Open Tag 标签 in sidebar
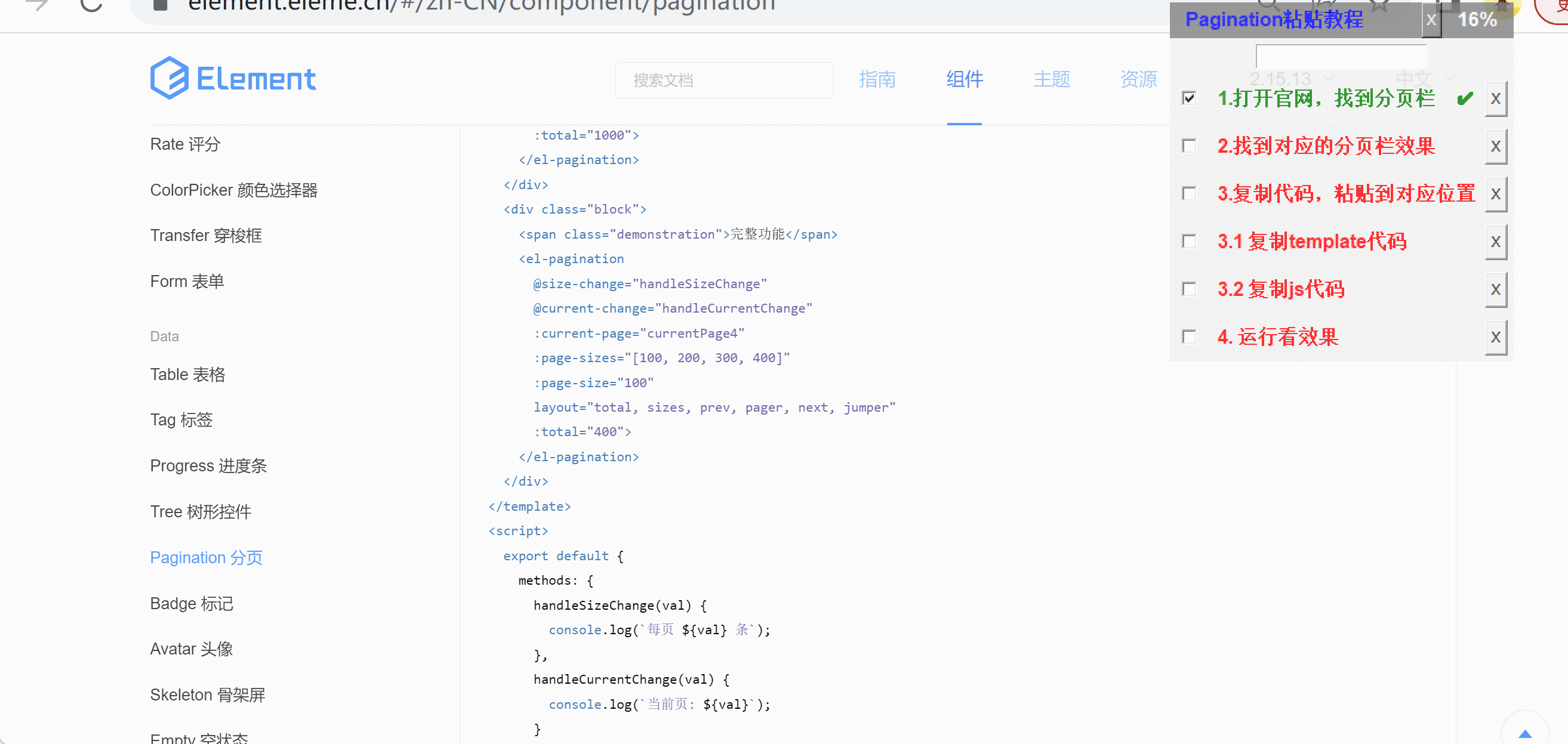The image size is (1568, 744). click(181, 420)
